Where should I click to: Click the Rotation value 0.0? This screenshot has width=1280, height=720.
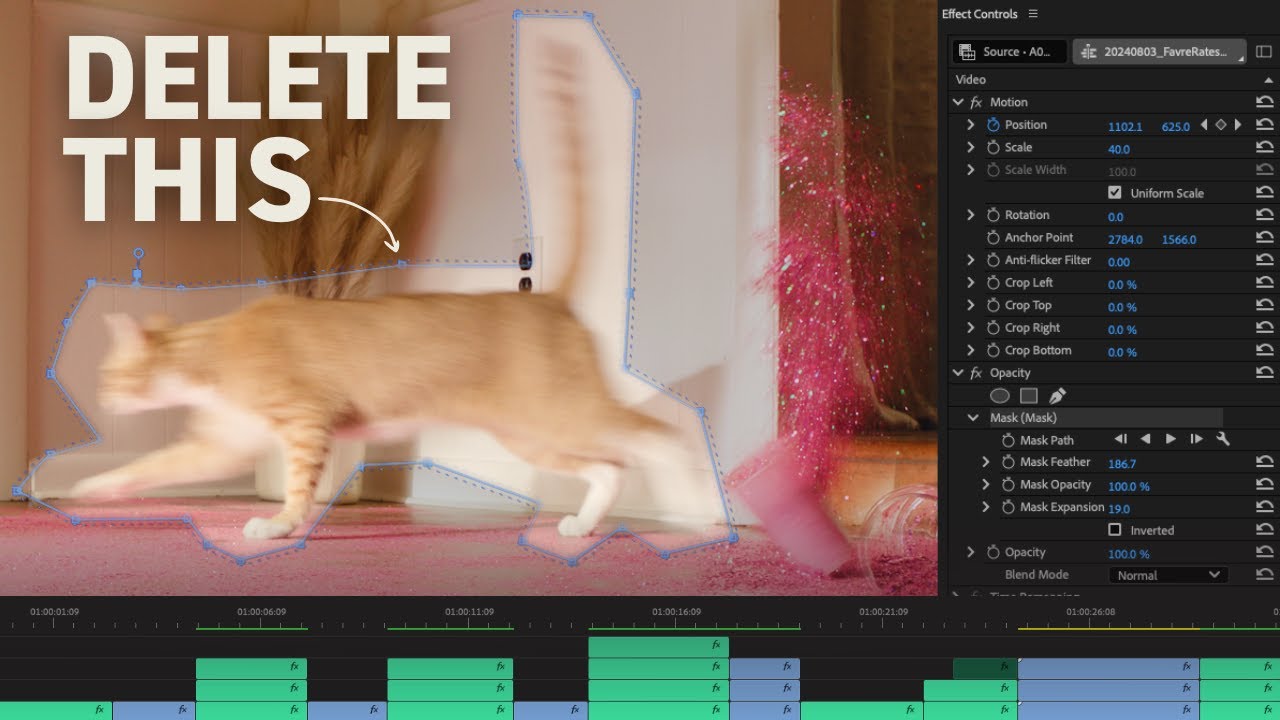1116,217
